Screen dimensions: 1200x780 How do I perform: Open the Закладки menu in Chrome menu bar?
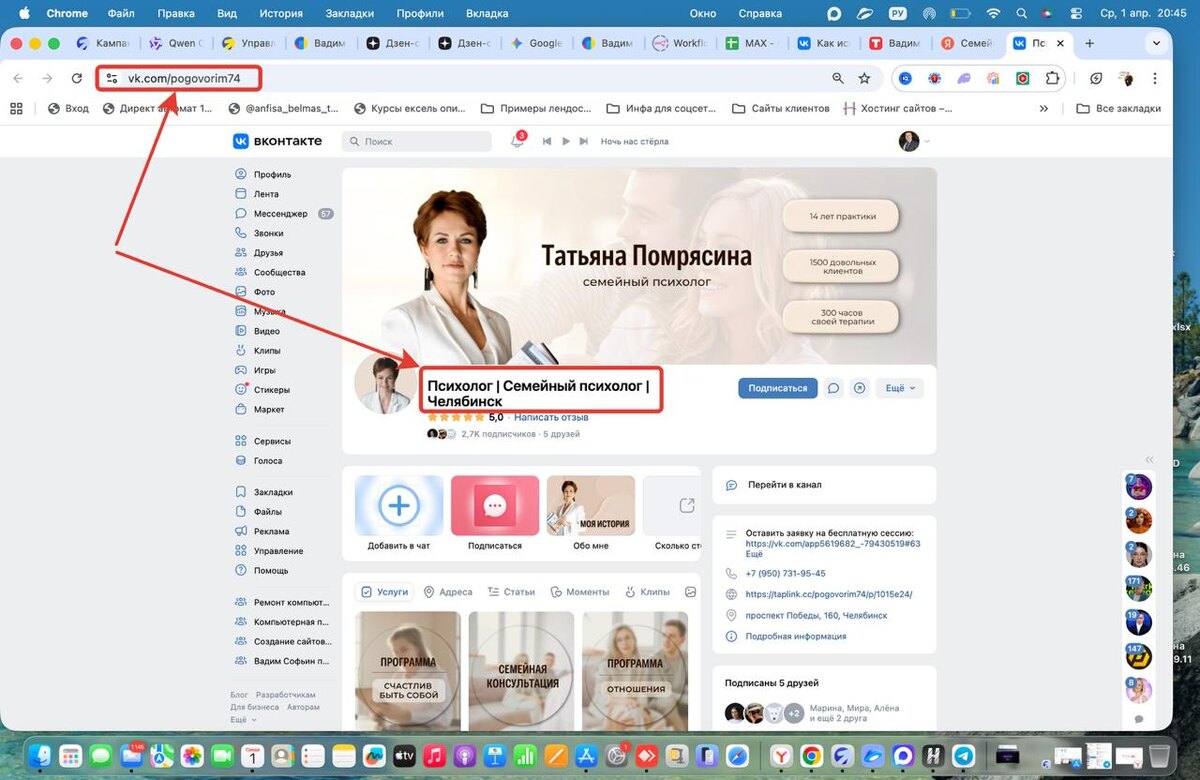point(349,13)
